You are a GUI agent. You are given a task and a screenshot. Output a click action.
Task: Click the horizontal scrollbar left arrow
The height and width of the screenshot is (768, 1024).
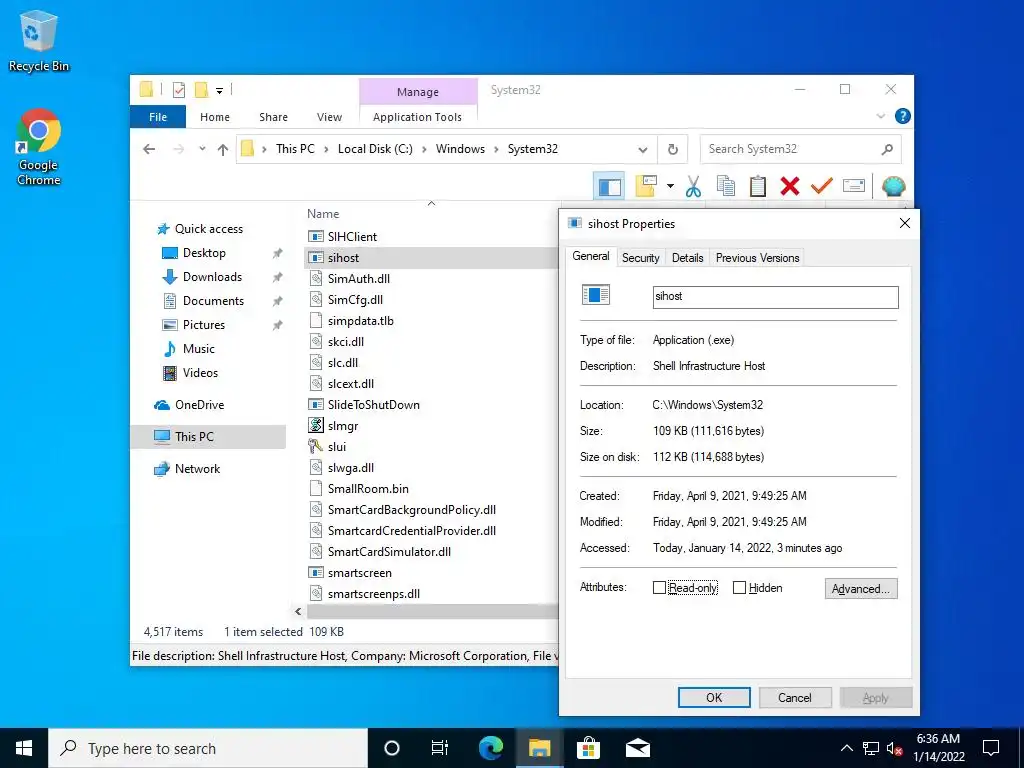298,612
